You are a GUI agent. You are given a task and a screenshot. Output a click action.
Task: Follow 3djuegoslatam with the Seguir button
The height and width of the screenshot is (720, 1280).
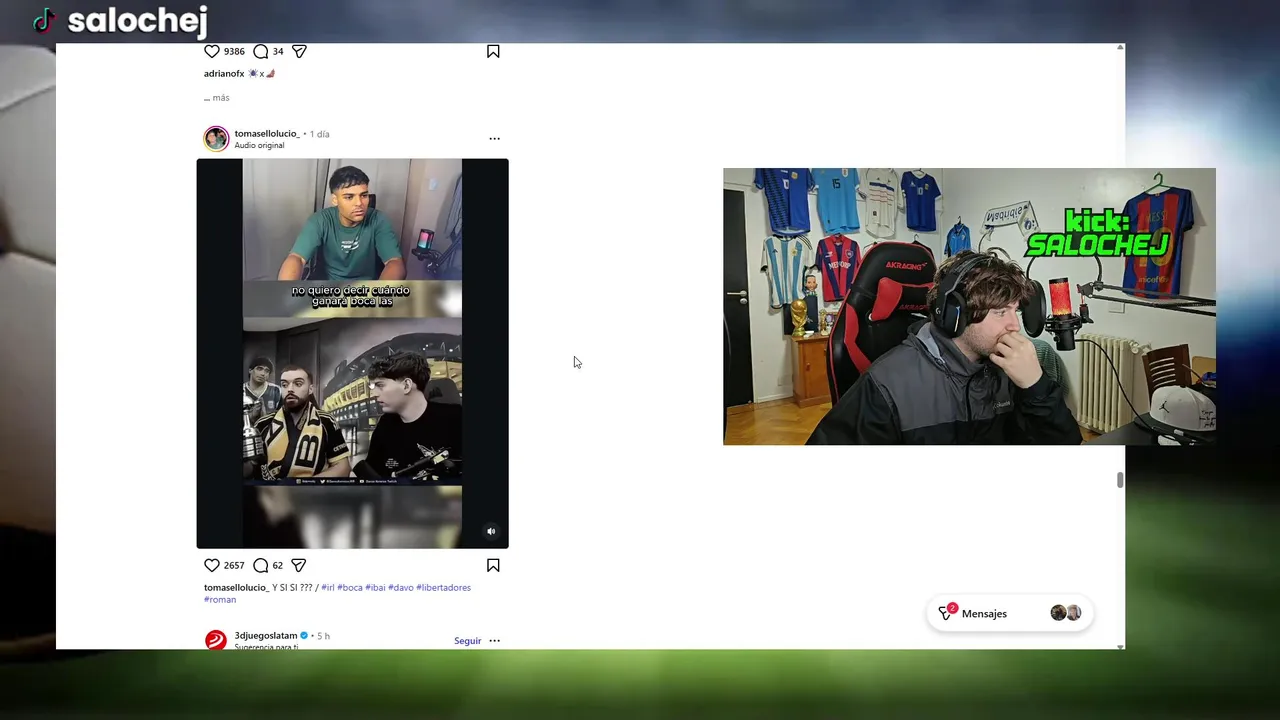click(467, 641)
